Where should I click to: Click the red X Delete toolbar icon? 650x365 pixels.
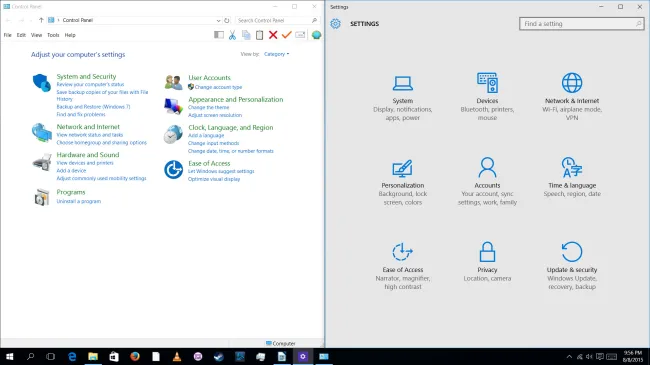(273, 35)
